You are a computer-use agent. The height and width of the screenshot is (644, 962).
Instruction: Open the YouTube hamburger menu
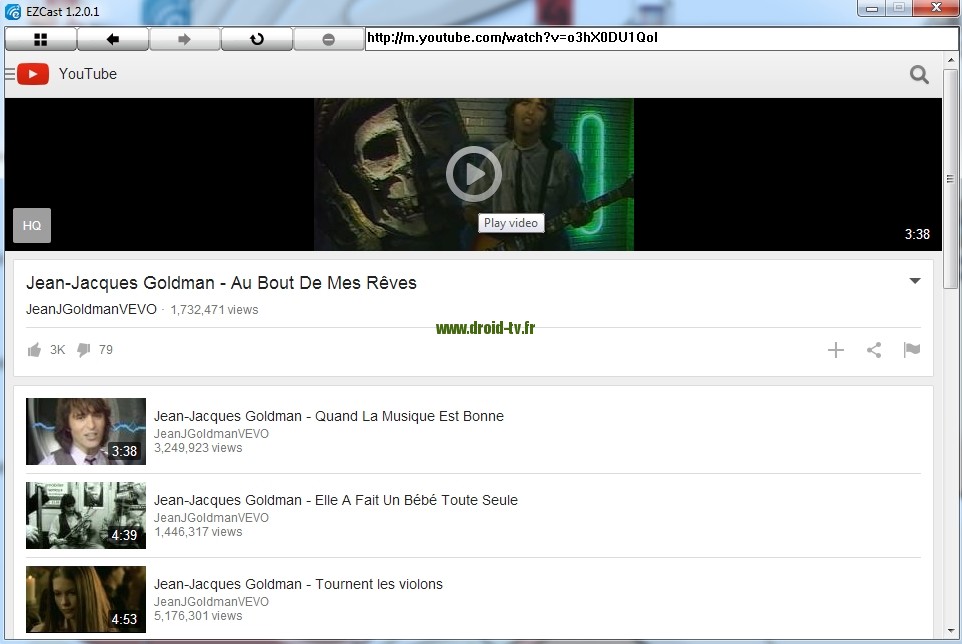pyautogui.click(x=9, y=74)
